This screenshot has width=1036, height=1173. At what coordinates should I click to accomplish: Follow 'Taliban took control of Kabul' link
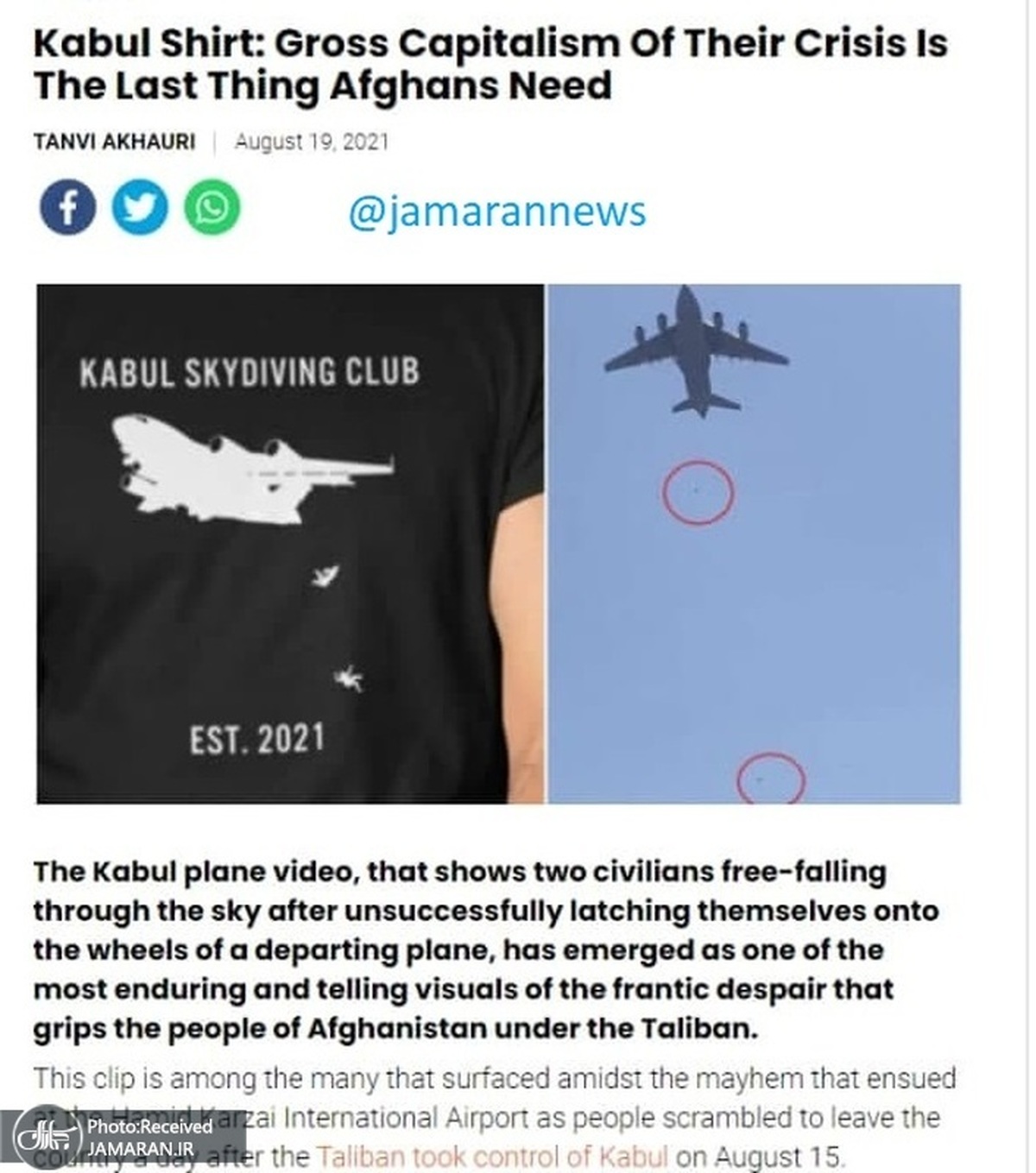(x=492, y=1157)
